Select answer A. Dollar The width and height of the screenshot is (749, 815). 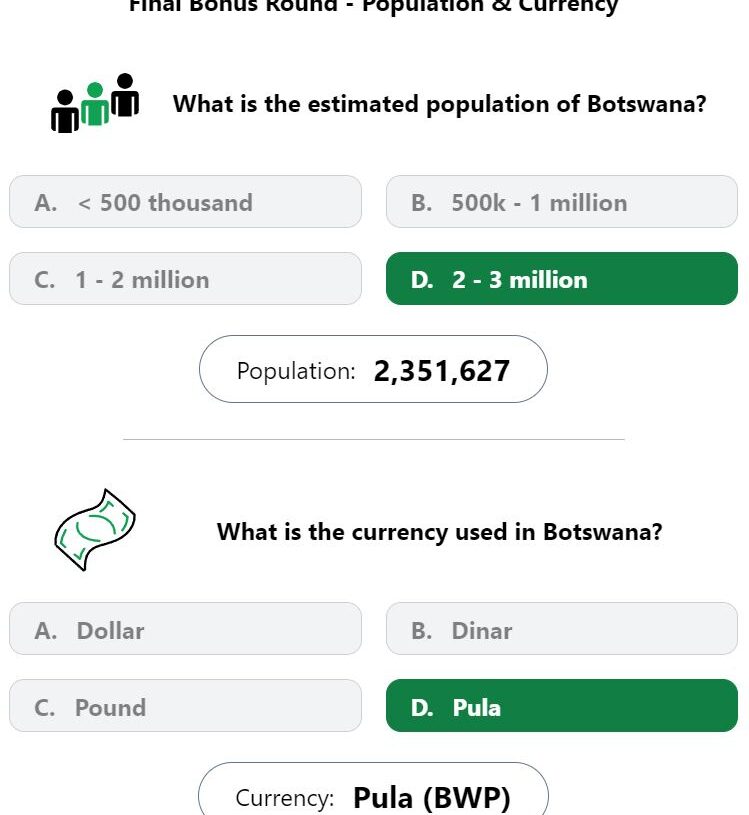[186, 629]
